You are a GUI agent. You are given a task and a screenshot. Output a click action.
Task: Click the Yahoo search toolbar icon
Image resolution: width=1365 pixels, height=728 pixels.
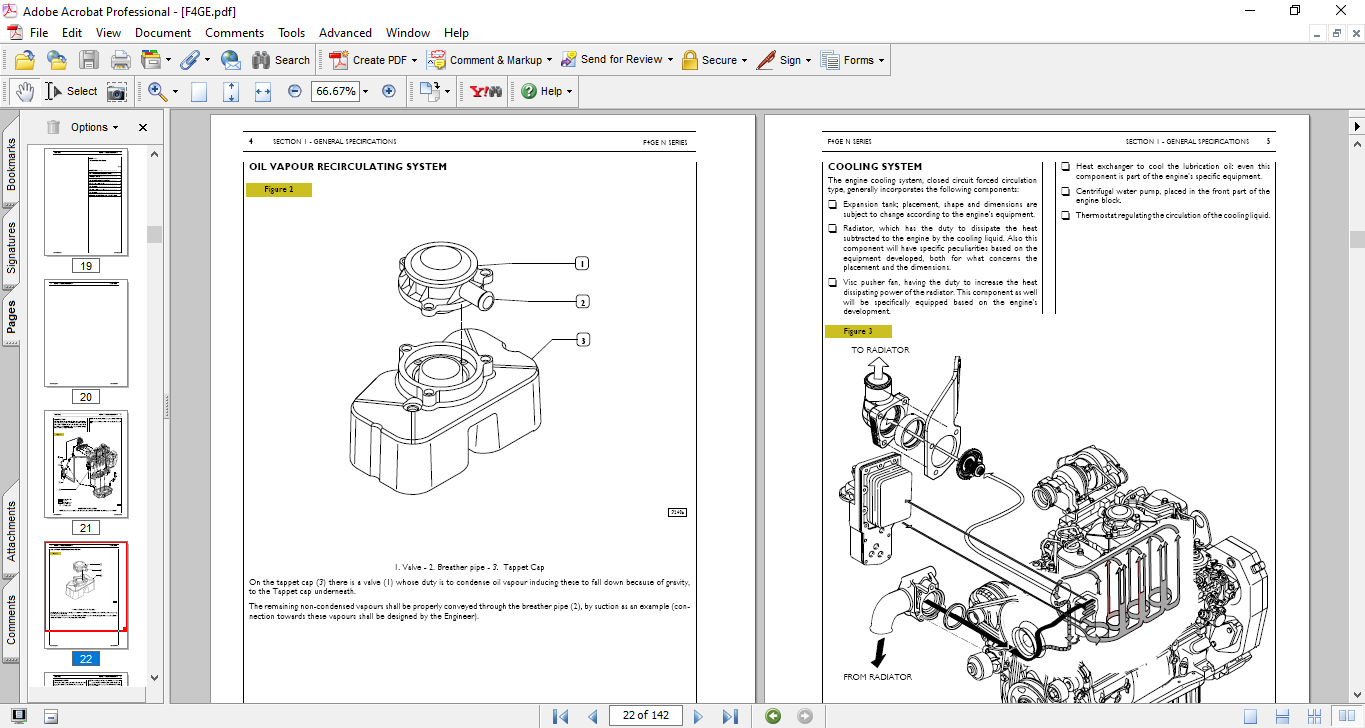pyautogui.click(x=485, y=91)
